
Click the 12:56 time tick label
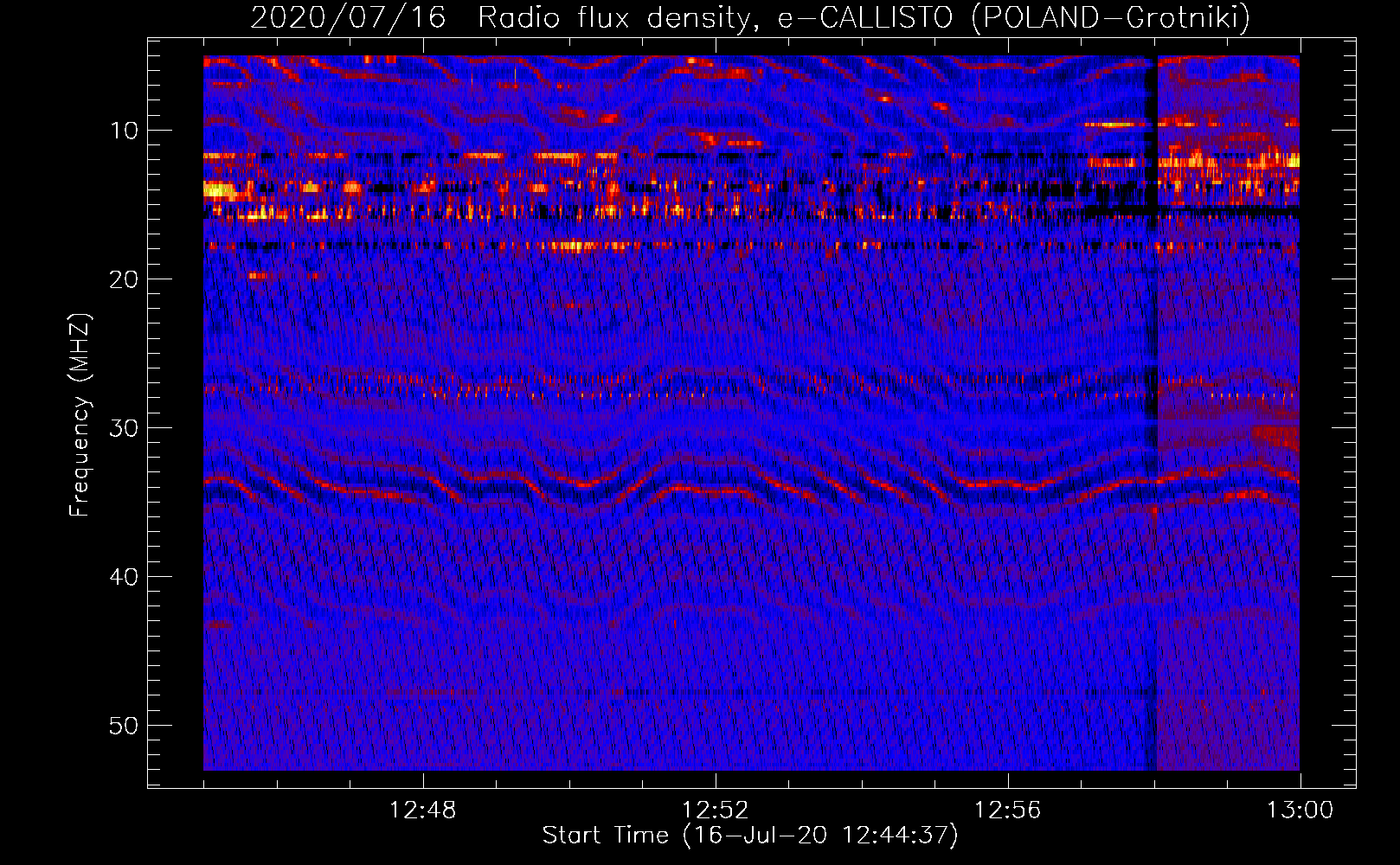point(1007,810)
